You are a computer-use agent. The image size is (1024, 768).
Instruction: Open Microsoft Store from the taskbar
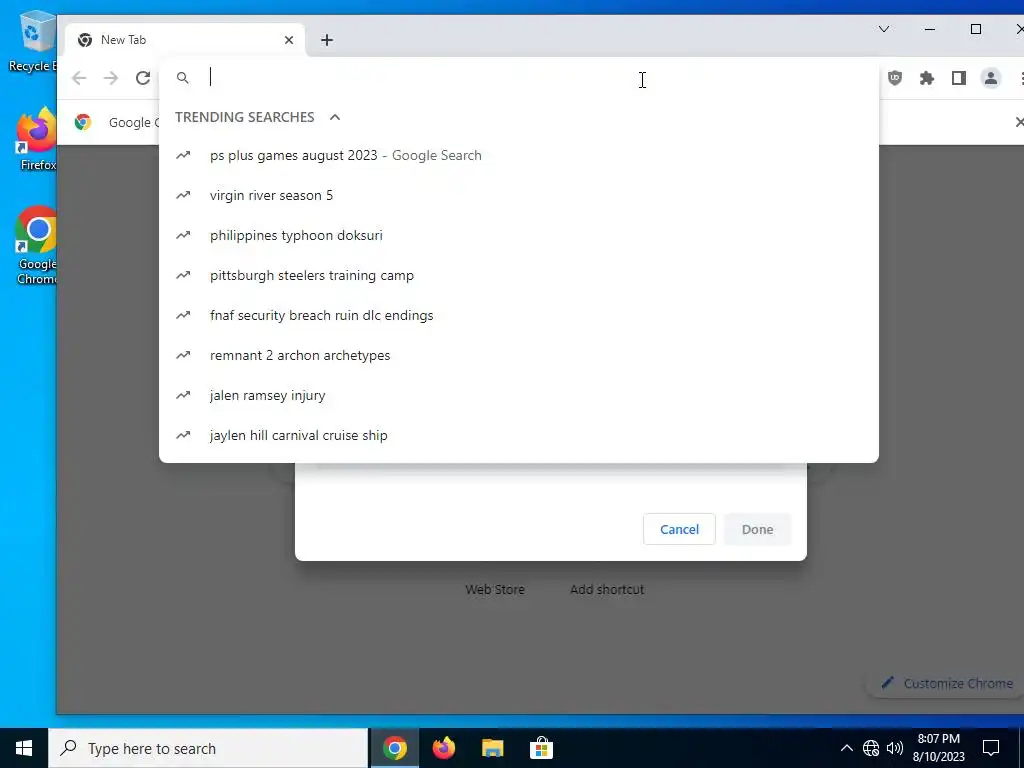[541, 748]
